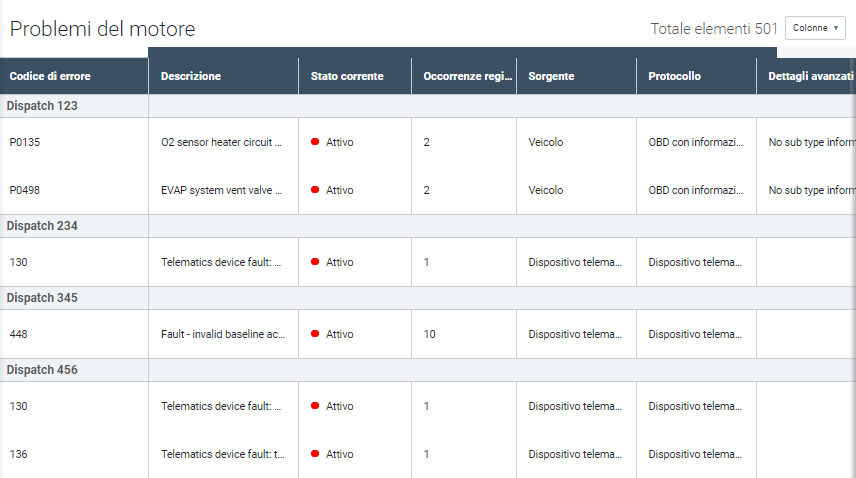Expand the Dispatch 234 group header
This screenshot has height=478, width=856.
(x=42, y=226)
